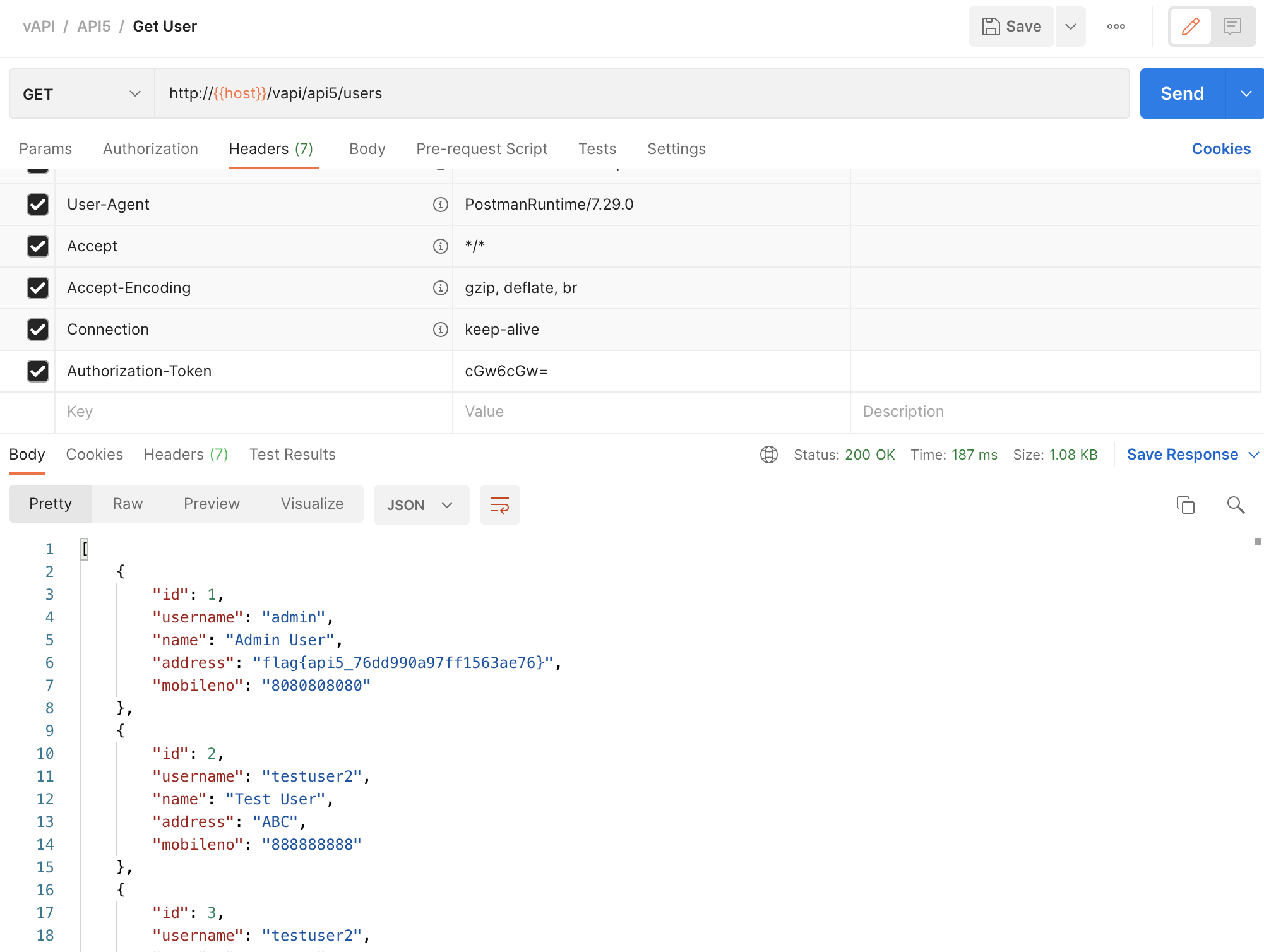The image size is (1264, 952).
Task: Select the Raw view button
Action: 128,504
